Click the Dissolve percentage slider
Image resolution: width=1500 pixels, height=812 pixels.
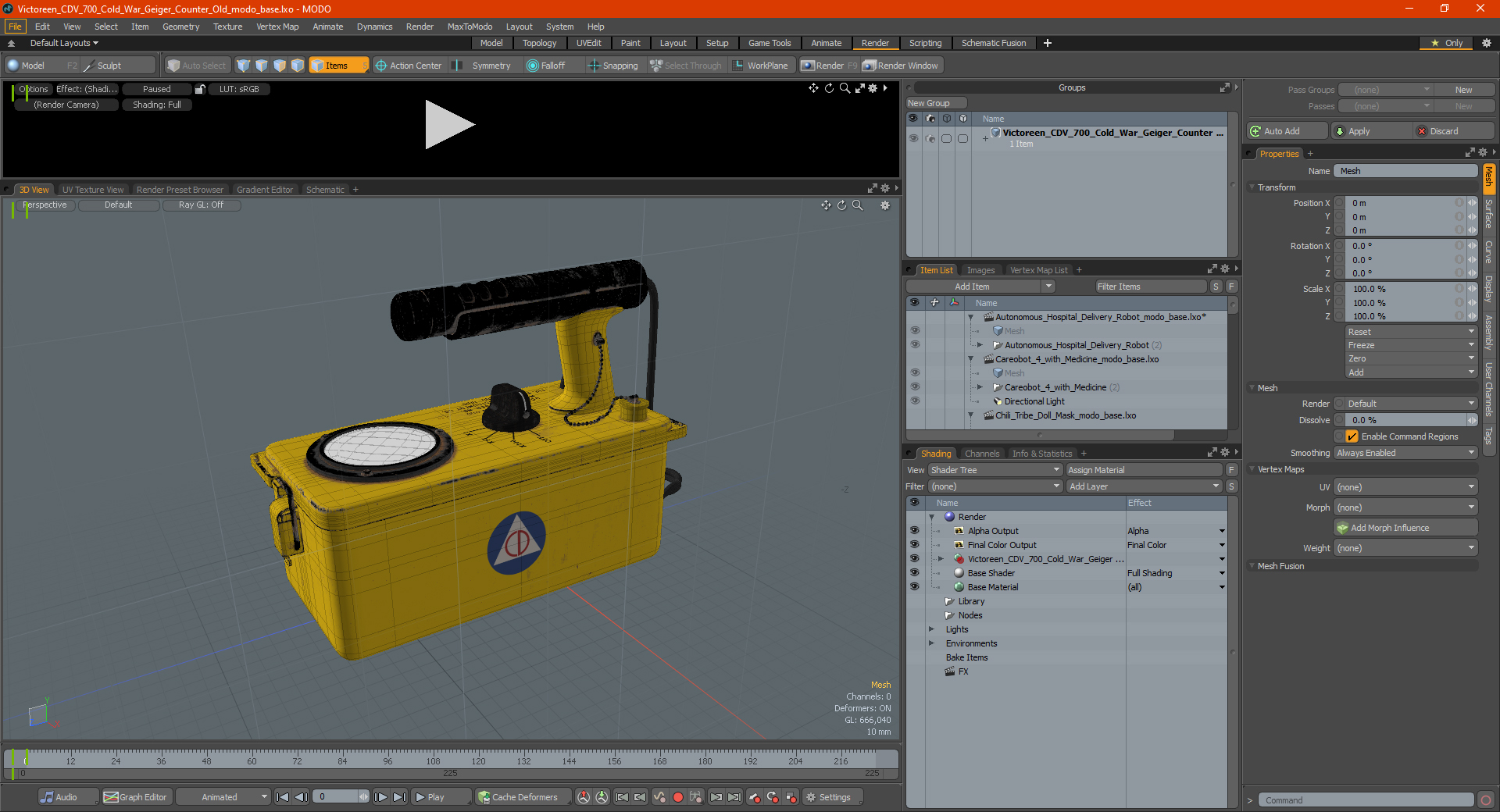[1405, 420]
